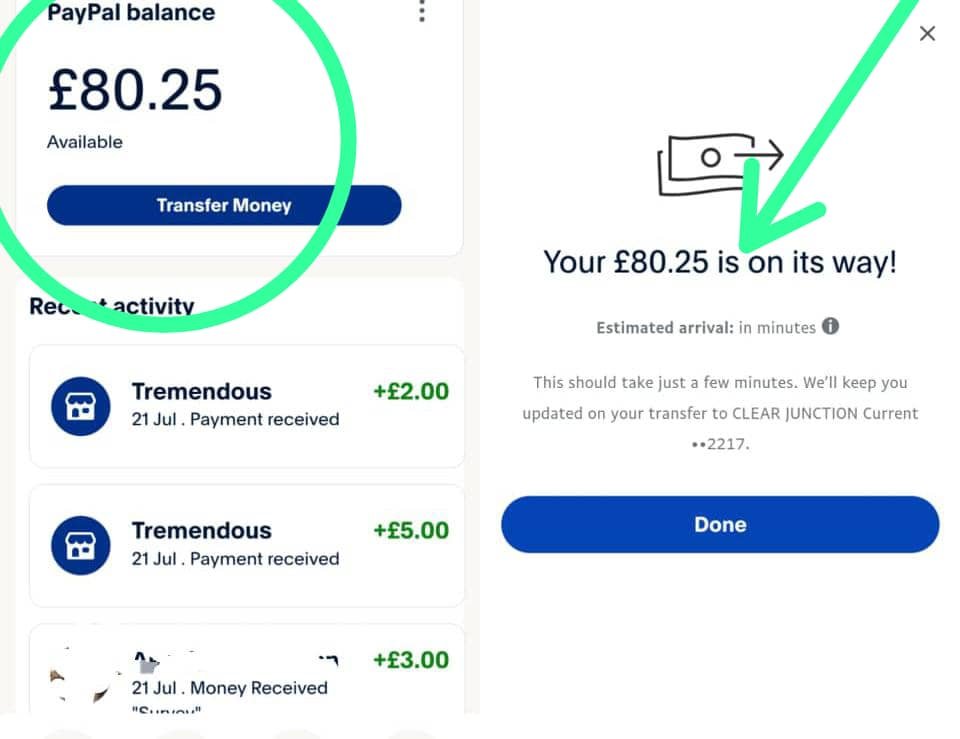
Task: Open the 21 Jul Money Received entry
Action: (230, 688)
